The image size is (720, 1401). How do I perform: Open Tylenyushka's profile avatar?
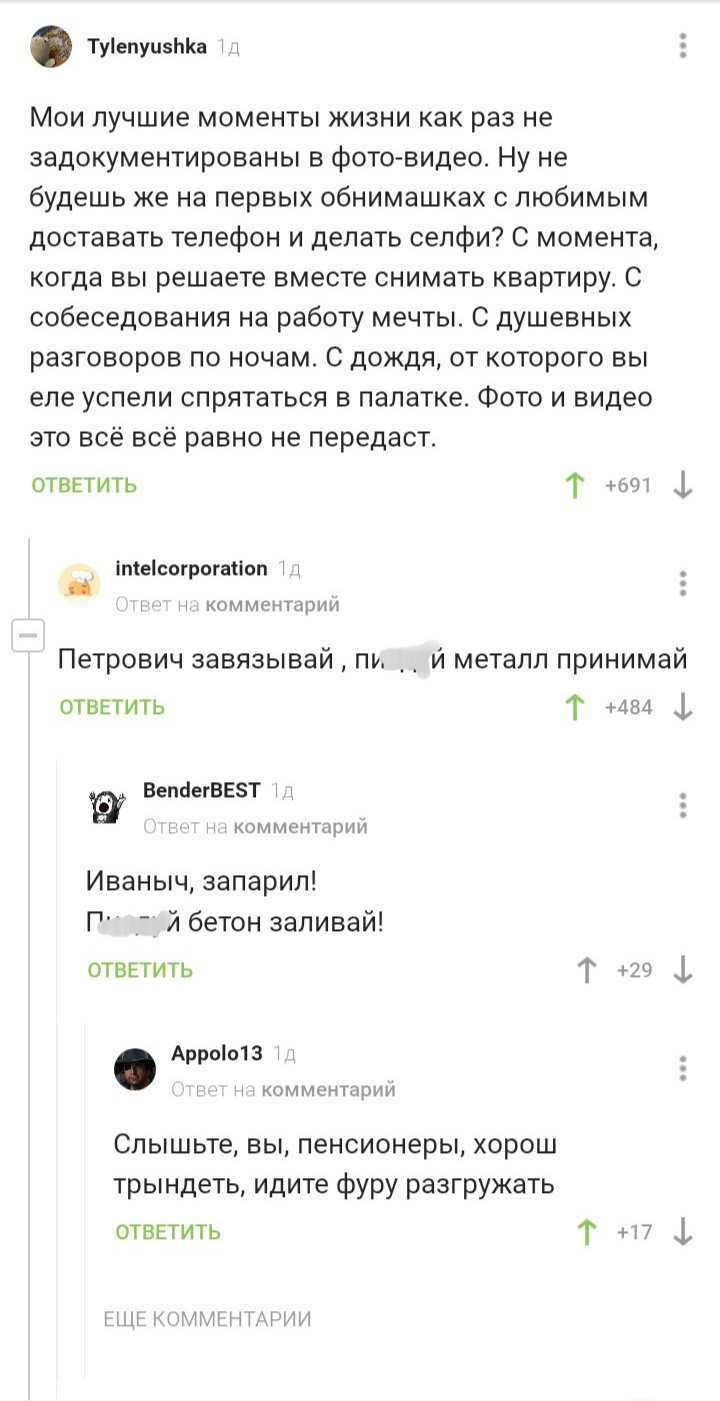[x=51, y=47]
